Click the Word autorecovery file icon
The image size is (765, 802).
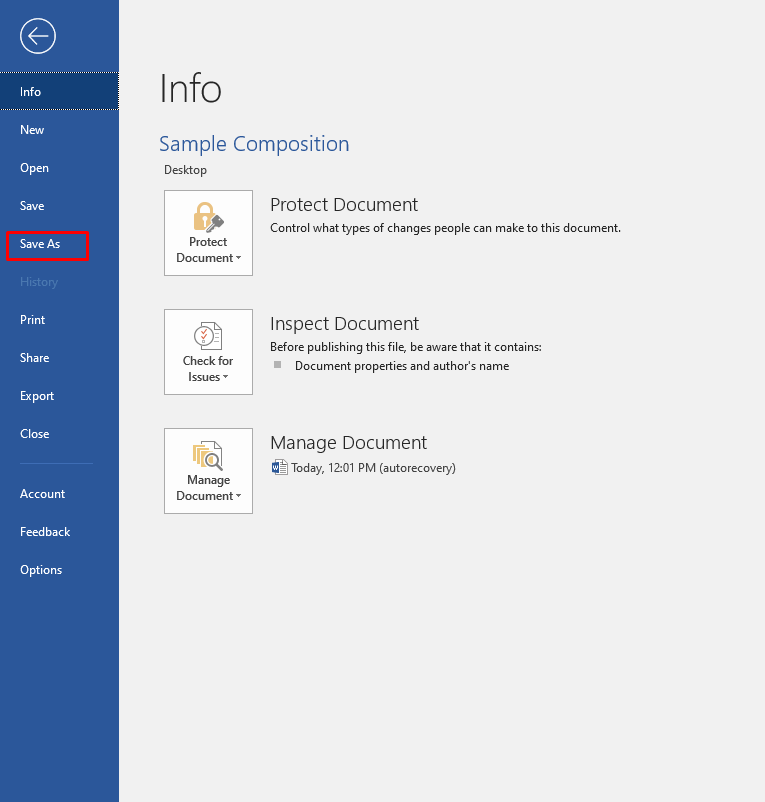tap(279, 467)
